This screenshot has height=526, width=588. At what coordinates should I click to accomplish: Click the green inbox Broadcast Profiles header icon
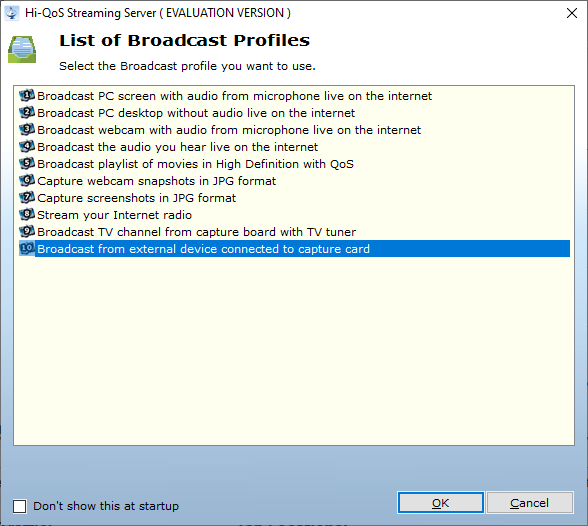tap(22, 49)
